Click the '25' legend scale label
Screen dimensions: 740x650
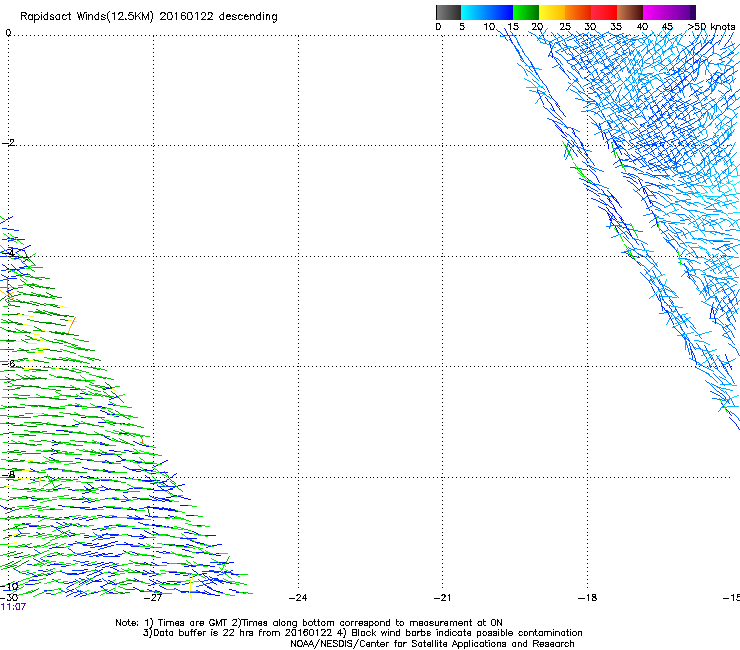(x=565, y=27)
